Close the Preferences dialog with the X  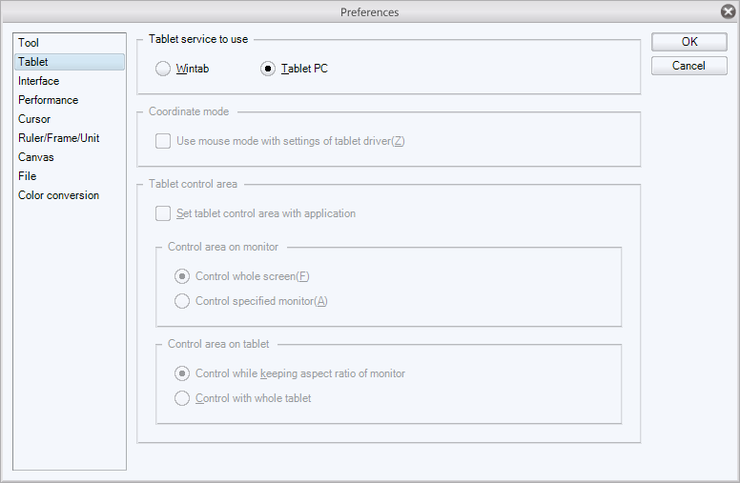pyautogui.click(x=728, y=11)
